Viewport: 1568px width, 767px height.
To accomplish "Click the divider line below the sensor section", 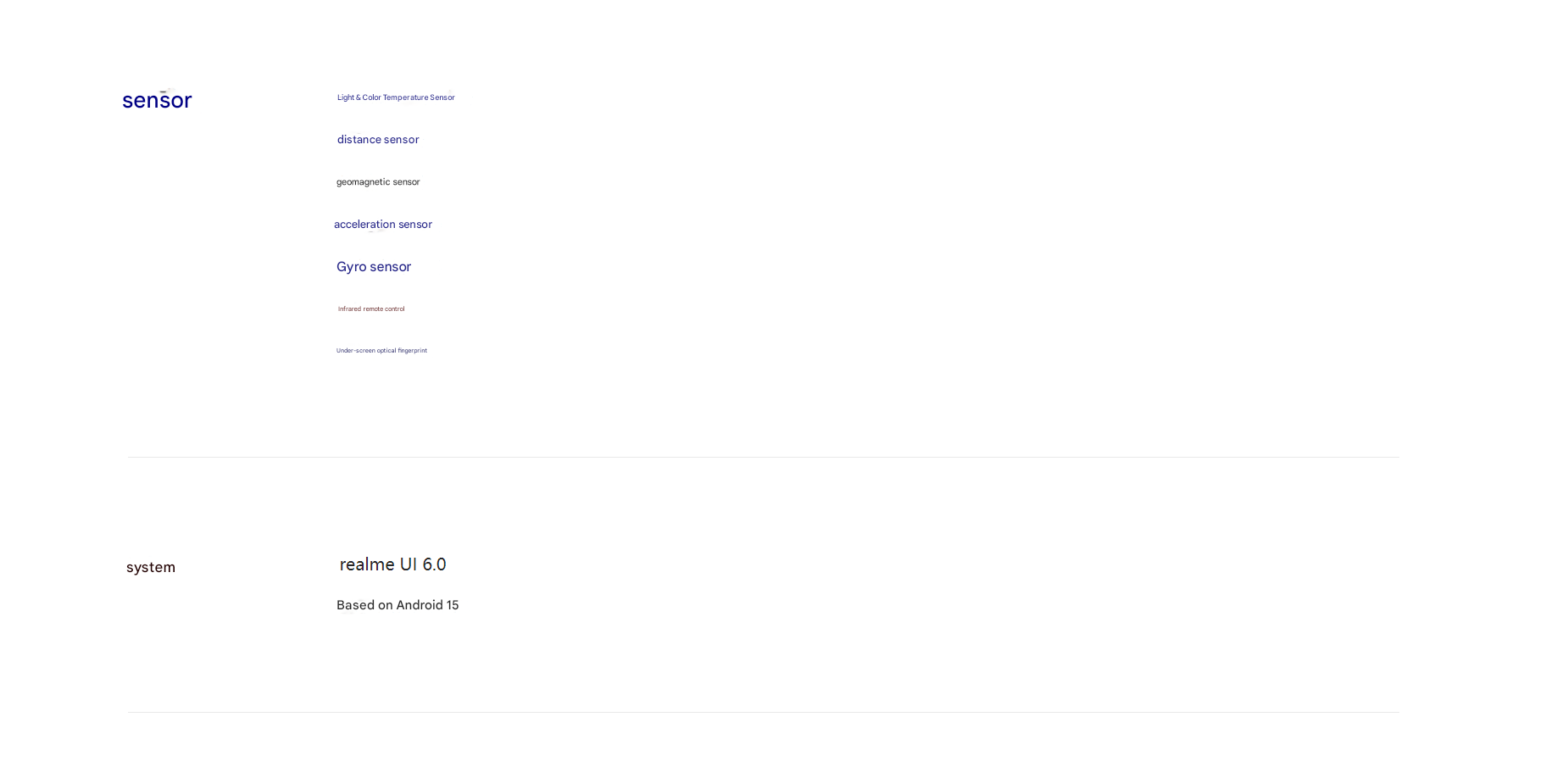I will (763, 457).
